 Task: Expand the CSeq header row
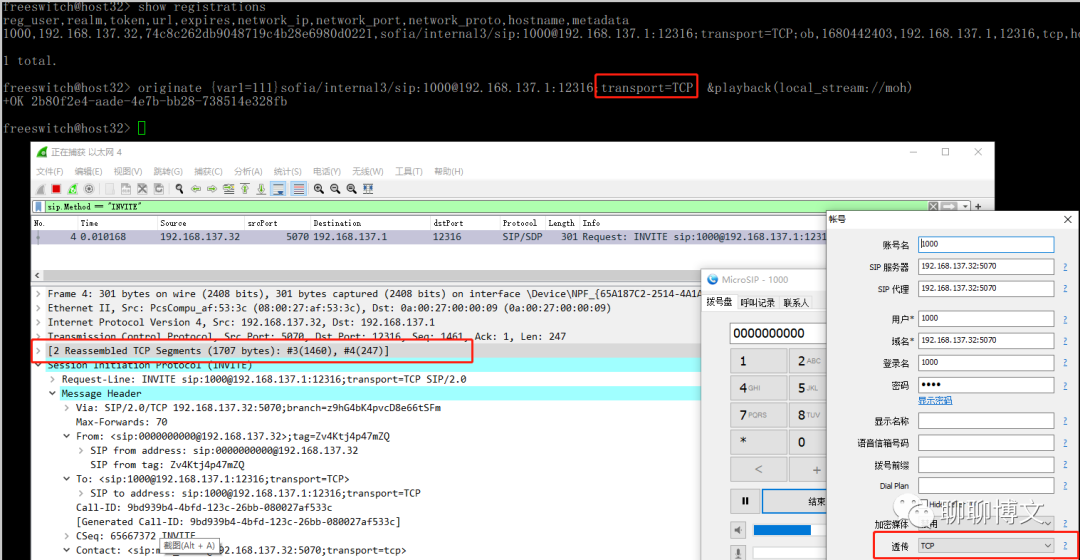pyautogui.click(x=67, y=536)
